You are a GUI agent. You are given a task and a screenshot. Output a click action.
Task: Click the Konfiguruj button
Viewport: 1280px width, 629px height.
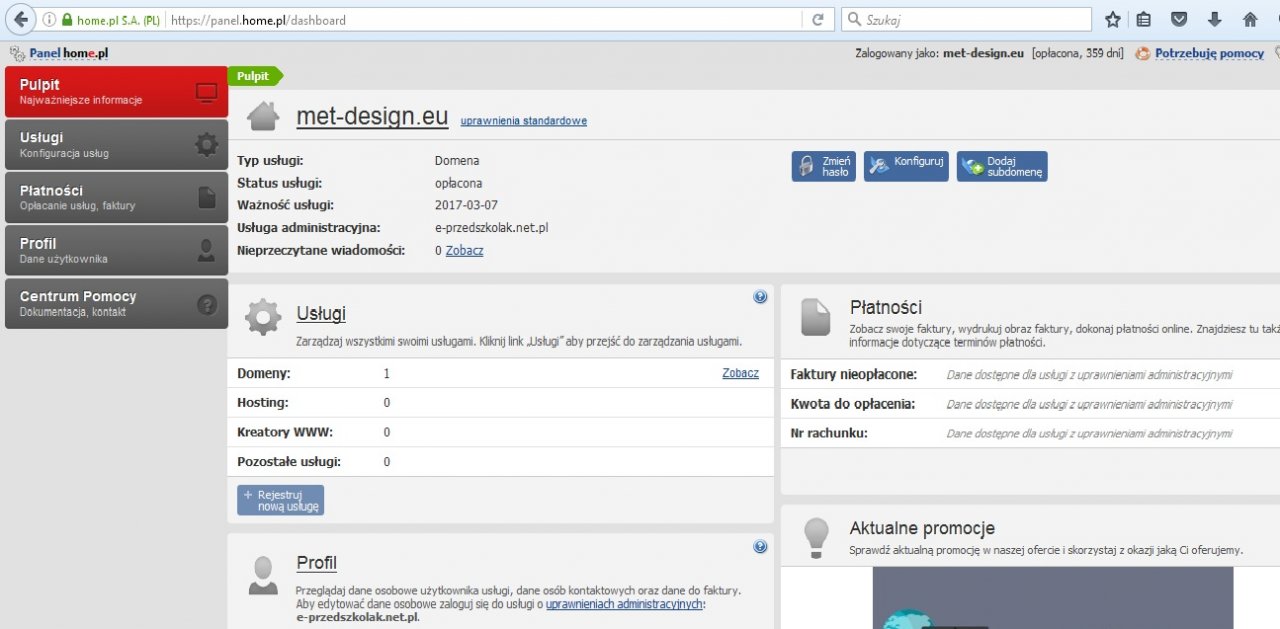click(906, 166)
